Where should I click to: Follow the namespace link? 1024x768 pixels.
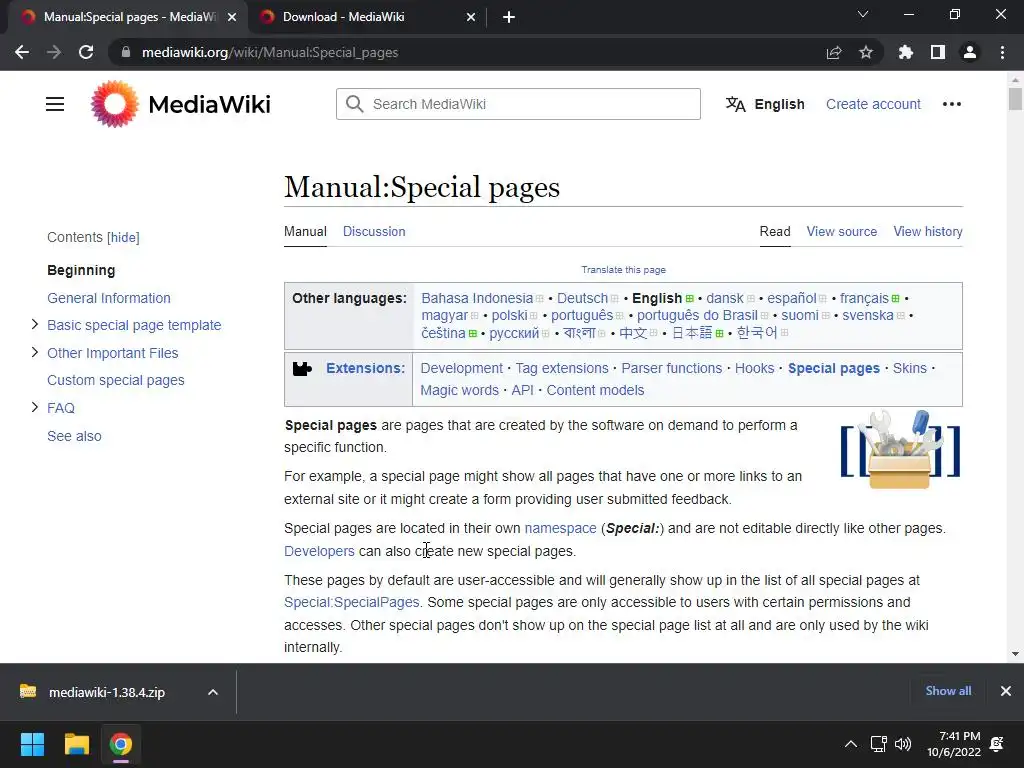tap(560, 528)
